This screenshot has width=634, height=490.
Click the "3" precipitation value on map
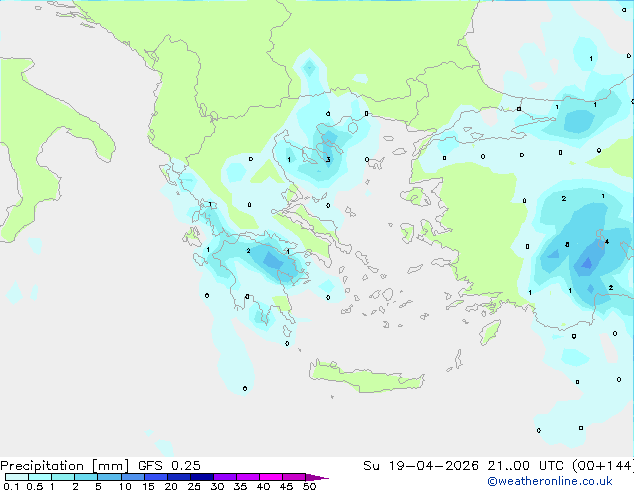pos(328,159)
